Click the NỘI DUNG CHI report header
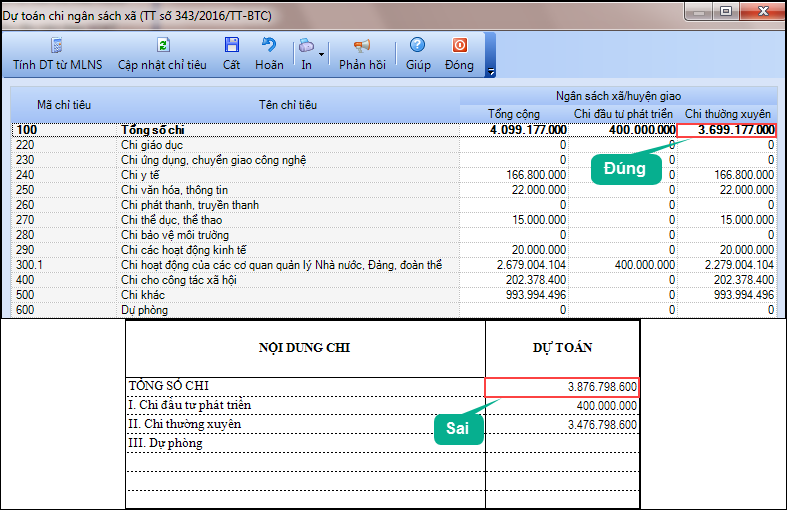The width and height of the screenshot is (787, 510). [x=305, y=347]
